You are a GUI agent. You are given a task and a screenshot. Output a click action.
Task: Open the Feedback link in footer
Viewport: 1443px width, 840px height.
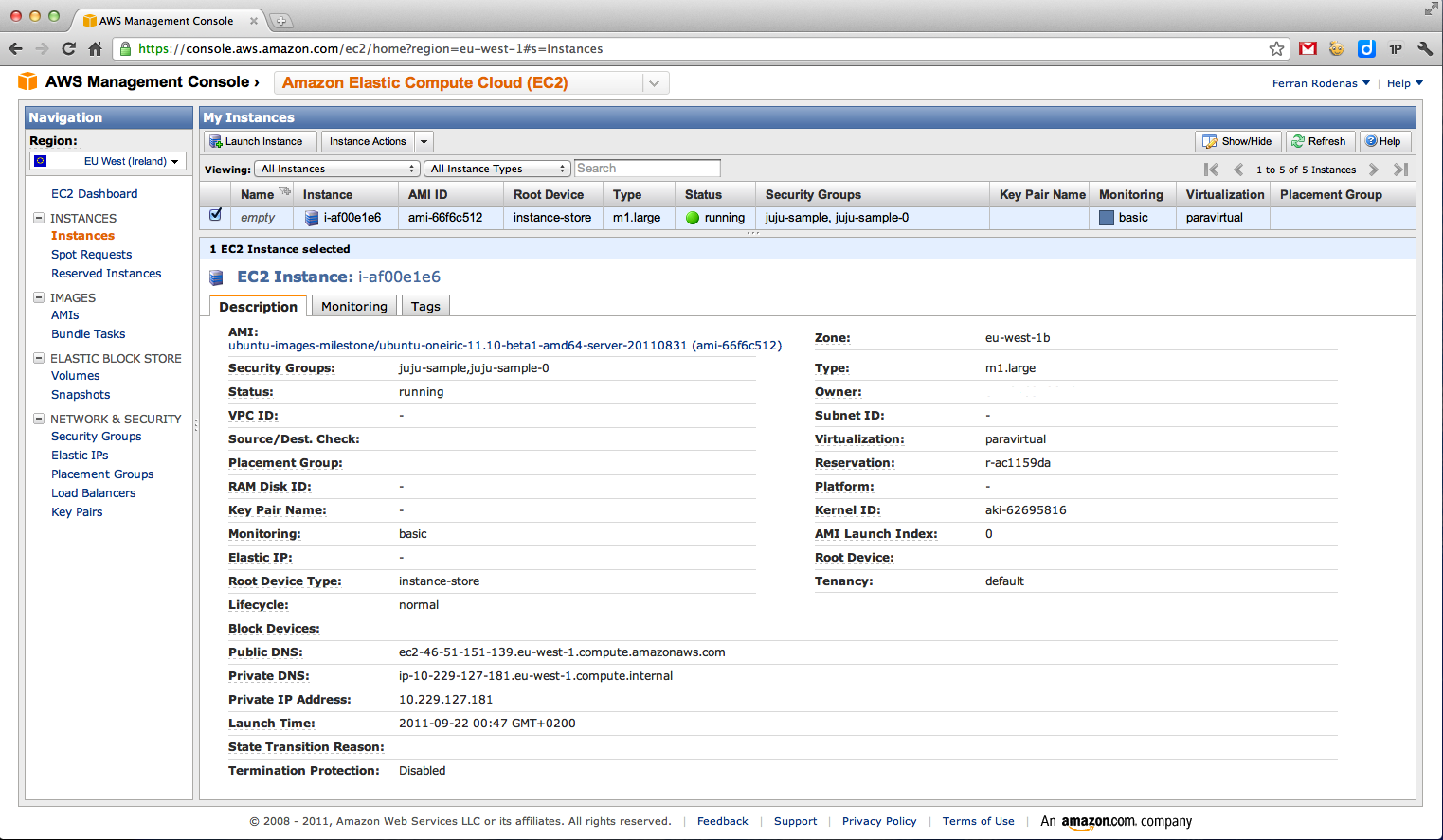pos(723,821)
